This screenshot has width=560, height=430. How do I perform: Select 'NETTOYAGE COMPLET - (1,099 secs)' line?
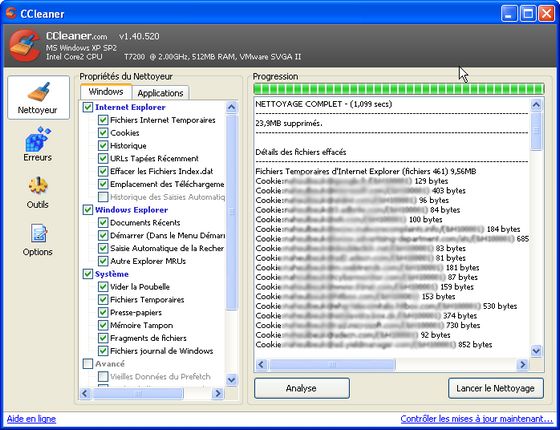point(324,104)
